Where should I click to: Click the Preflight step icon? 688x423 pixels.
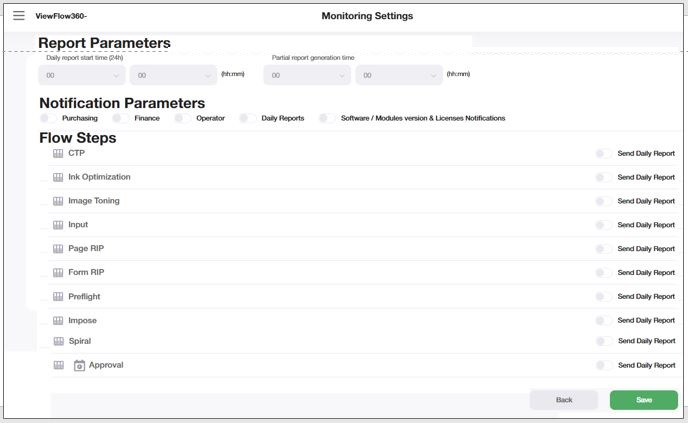[58, 297]
